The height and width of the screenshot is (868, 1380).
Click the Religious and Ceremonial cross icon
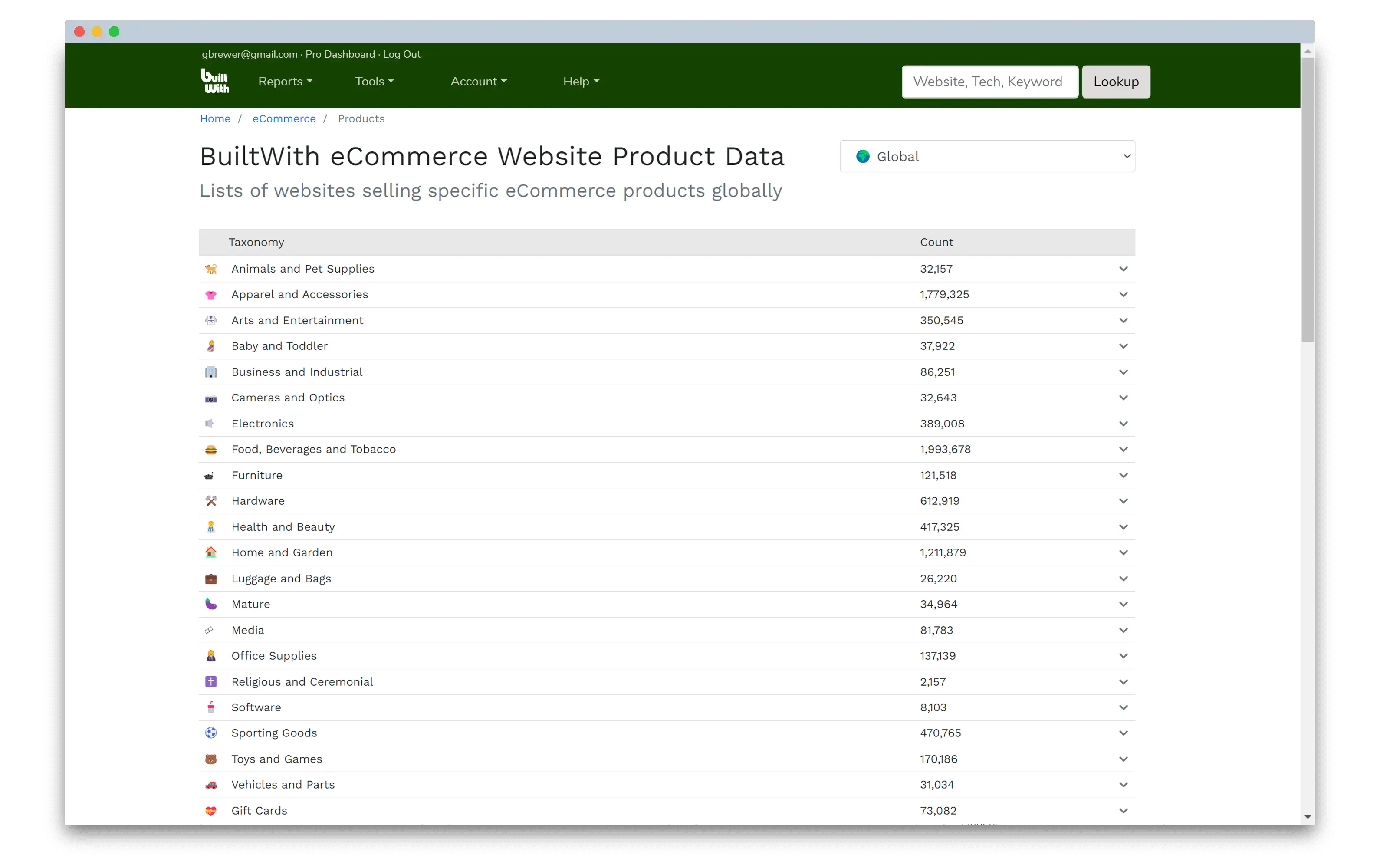pyautogui.click(x=211, y=682)
